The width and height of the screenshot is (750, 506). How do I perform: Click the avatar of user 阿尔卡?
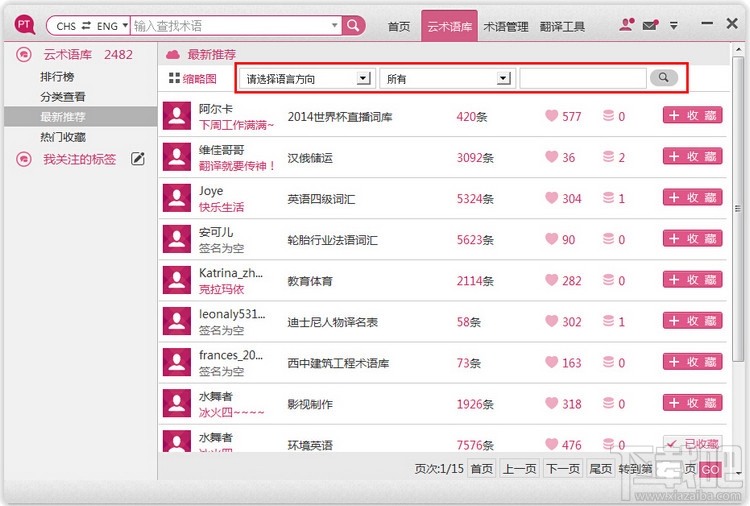(177, 116)
